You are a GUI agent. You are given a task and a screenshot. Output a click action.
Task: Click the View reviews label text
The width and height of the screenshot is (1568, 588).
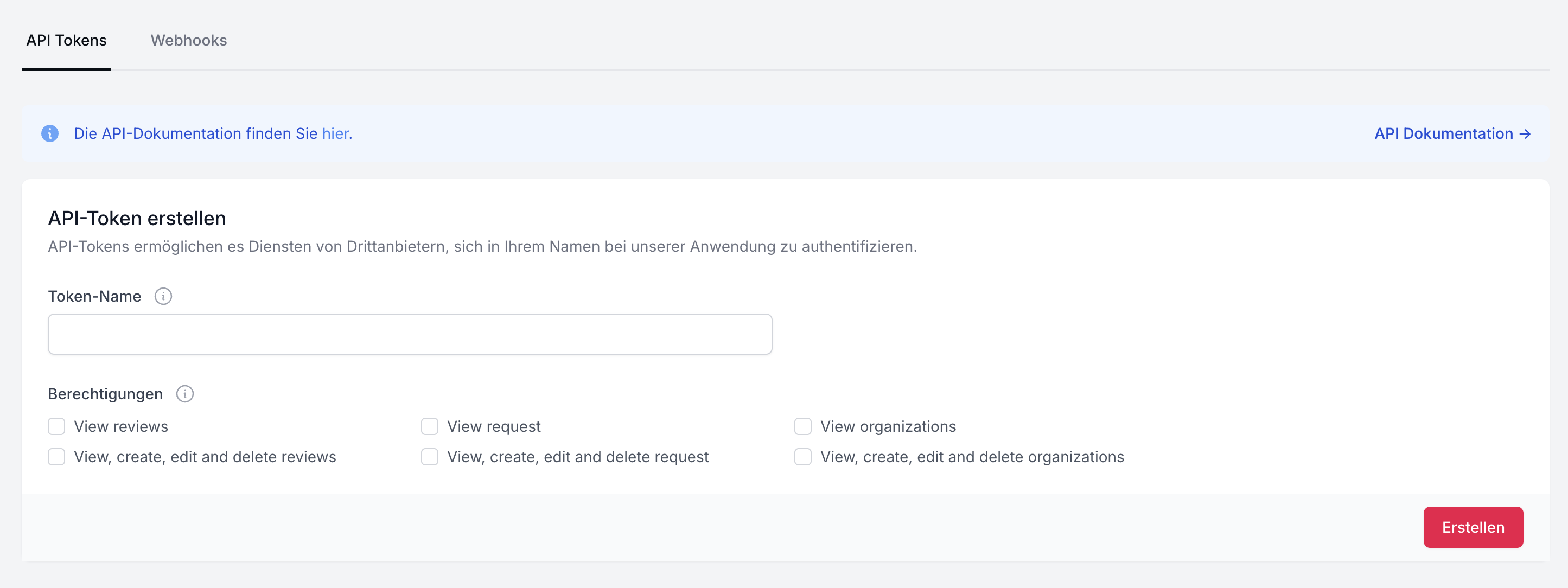click(121, 426)
